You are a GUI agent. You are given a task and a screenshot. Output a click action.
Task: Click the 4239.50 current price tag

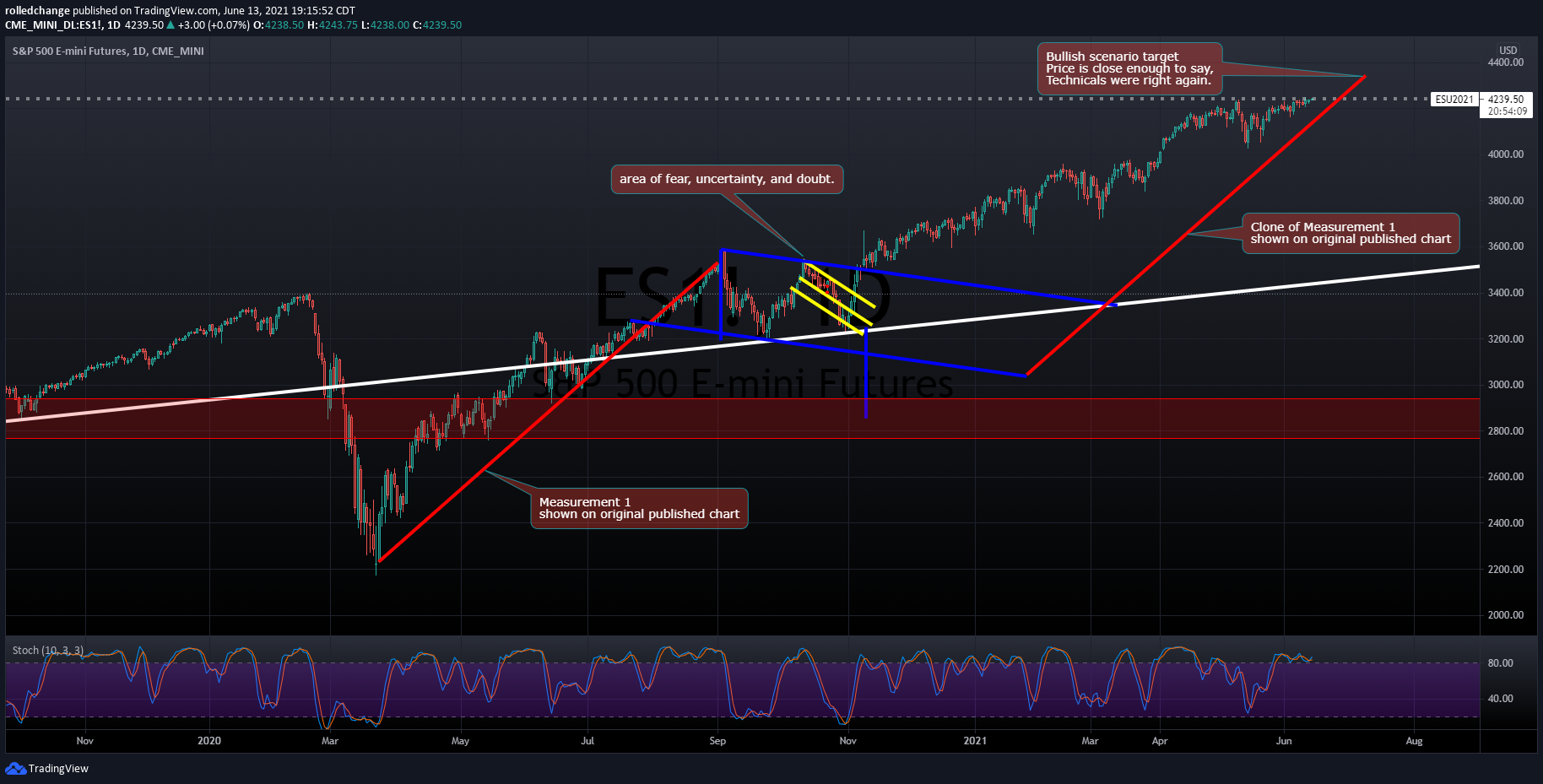[x=1506, y=99]
